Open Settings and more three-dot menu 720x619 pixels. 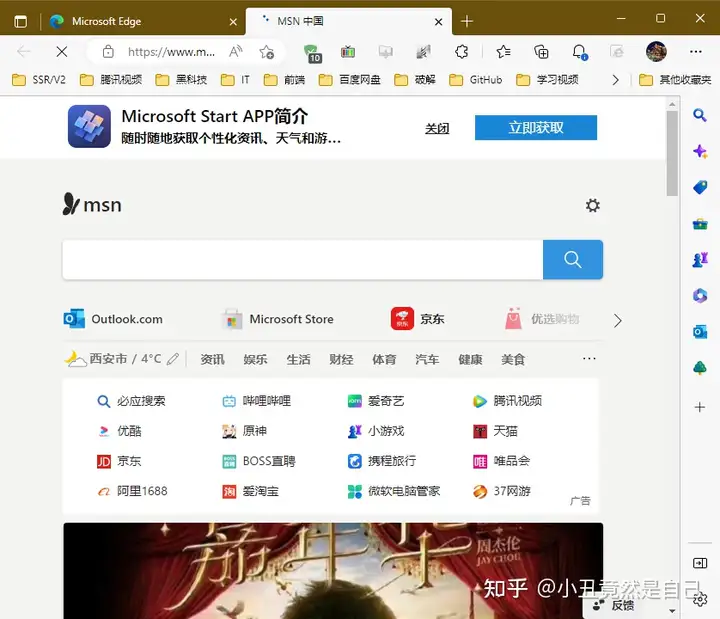(696, 52)
